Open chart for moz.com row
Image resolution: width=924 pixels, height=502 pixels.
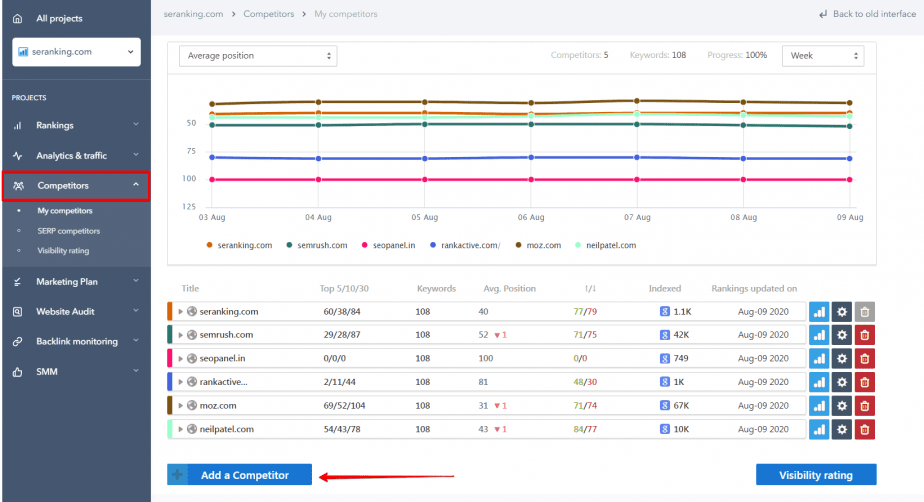click(819, 406)
